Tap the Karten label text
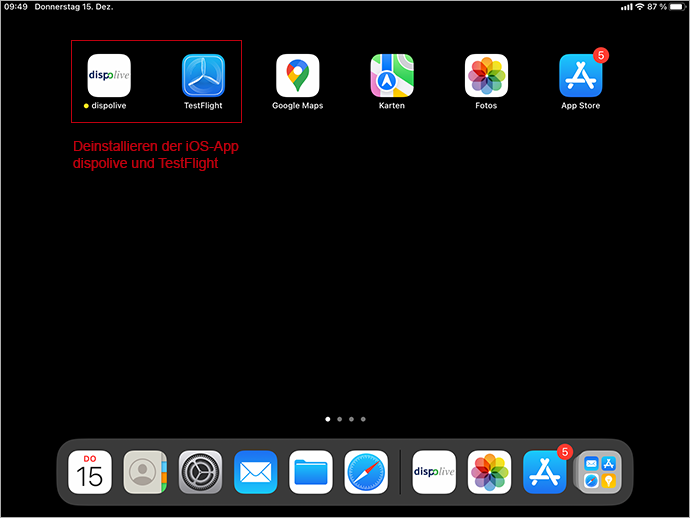The height and width of the screenshot is (518, 690). click(392, 106)
